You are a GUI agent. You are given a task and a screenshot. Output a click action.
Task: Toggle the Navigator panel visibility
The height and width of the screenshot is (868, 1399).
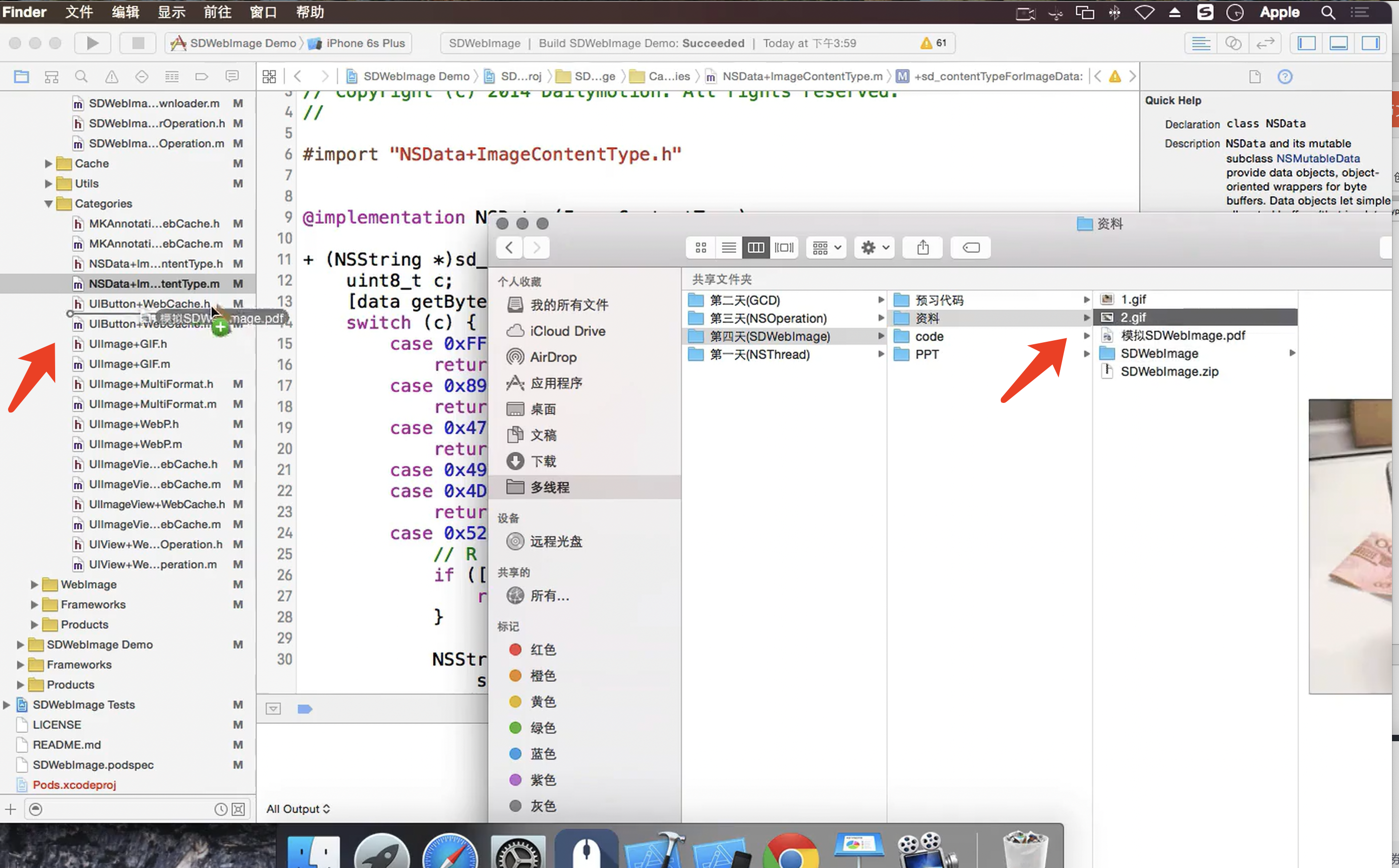click(1307, 43)
